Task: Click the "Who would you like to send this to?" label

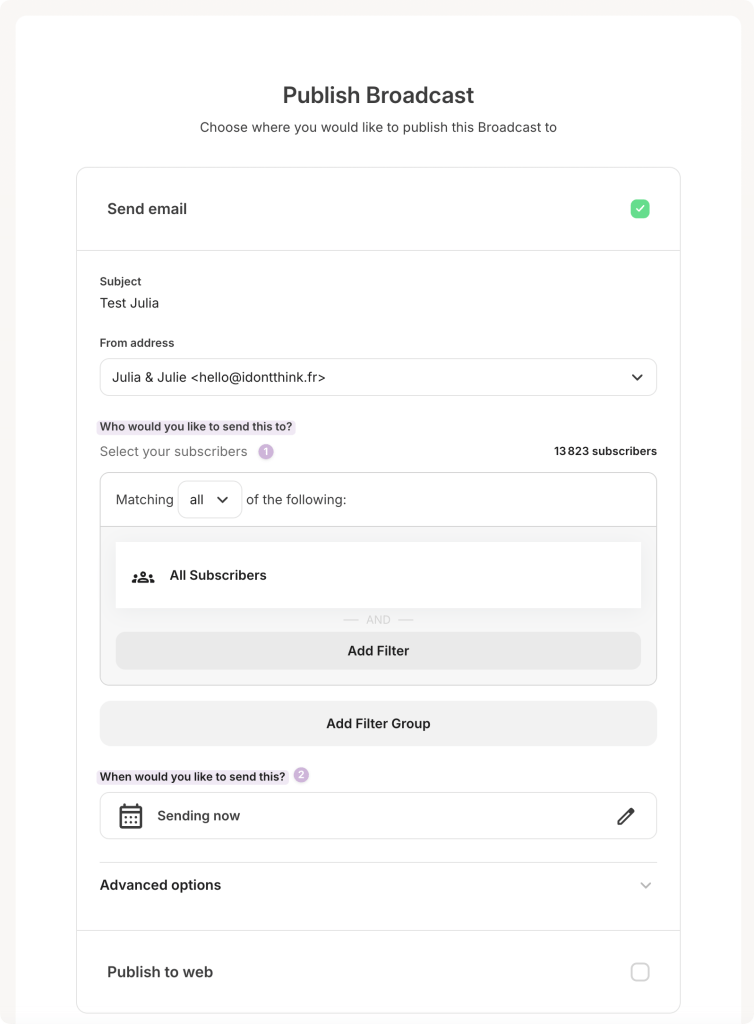Action: click(x=196, y=427)
